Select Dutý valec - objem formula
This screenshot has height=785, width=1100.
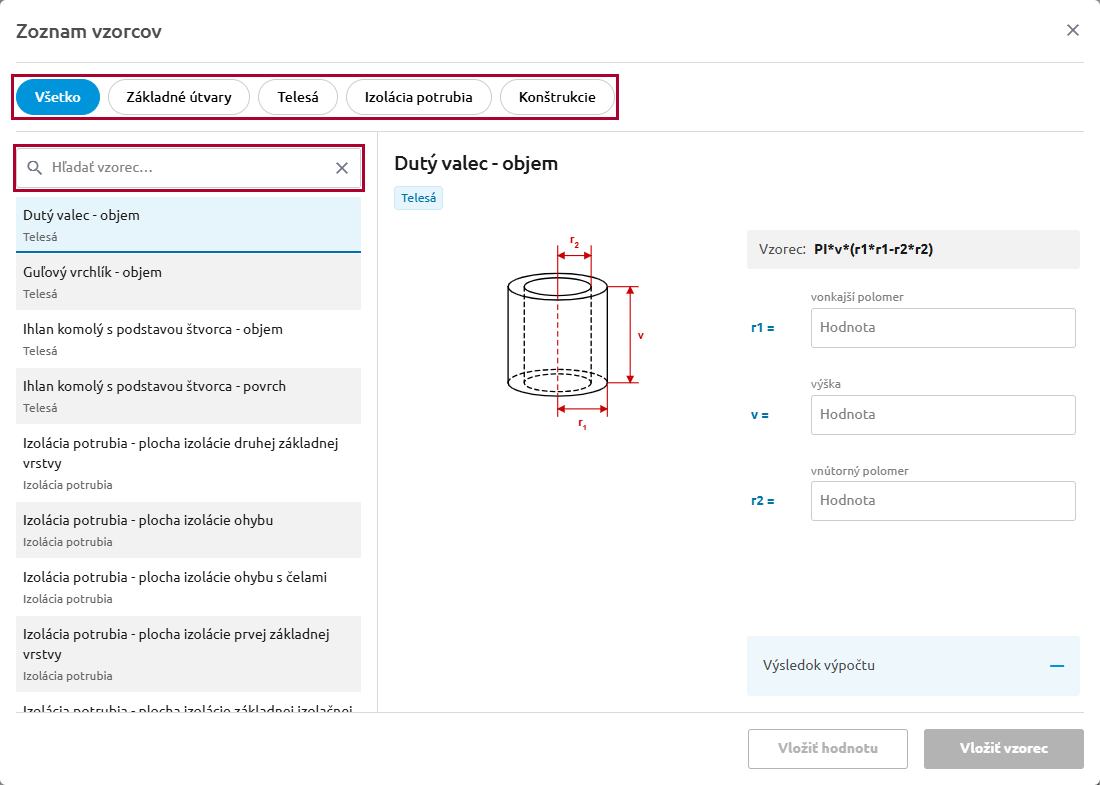coord(188,224)
